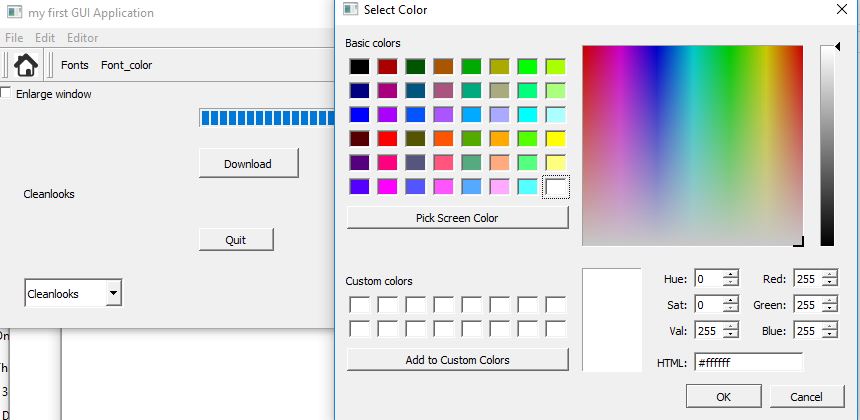Click Pick Screen Color button
The height and width of the screenshot is (420, 860).
(x=457, y=218)
